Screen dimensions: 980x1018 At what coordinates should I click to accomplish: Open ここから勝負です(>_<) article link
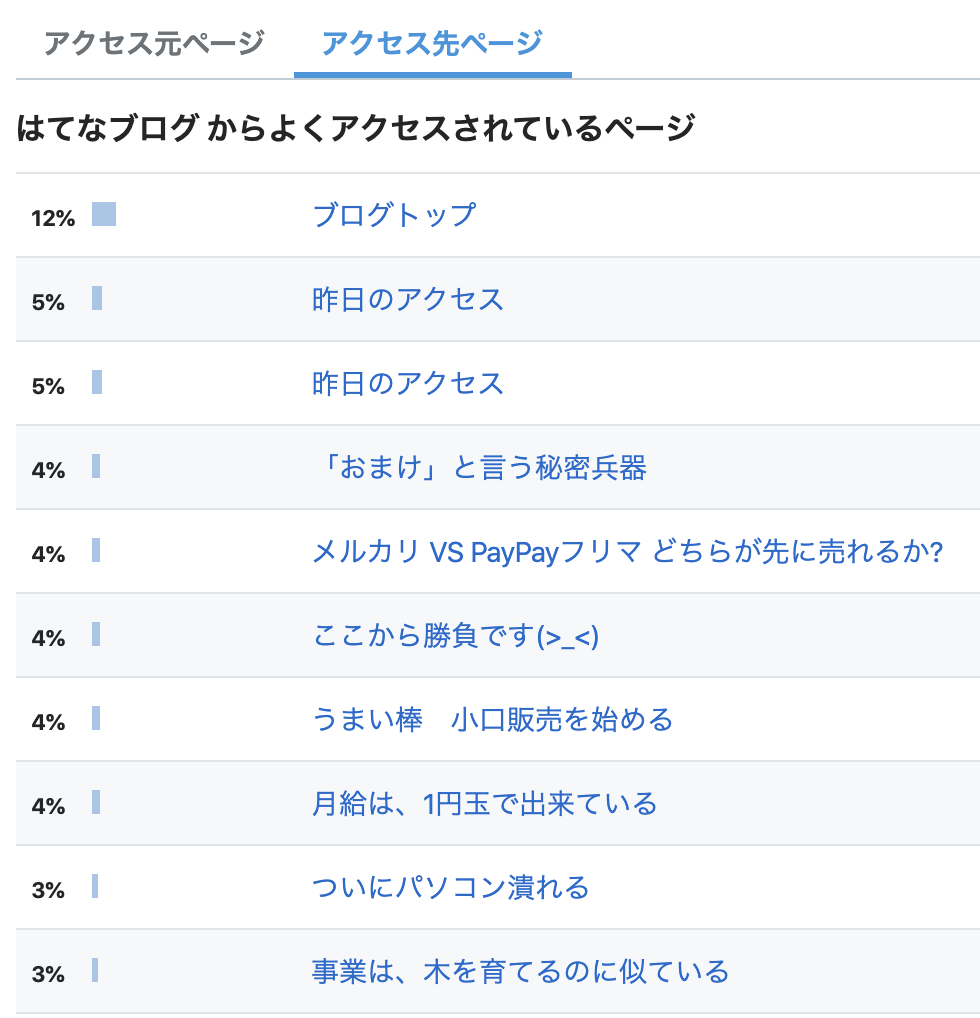(455, 636)
